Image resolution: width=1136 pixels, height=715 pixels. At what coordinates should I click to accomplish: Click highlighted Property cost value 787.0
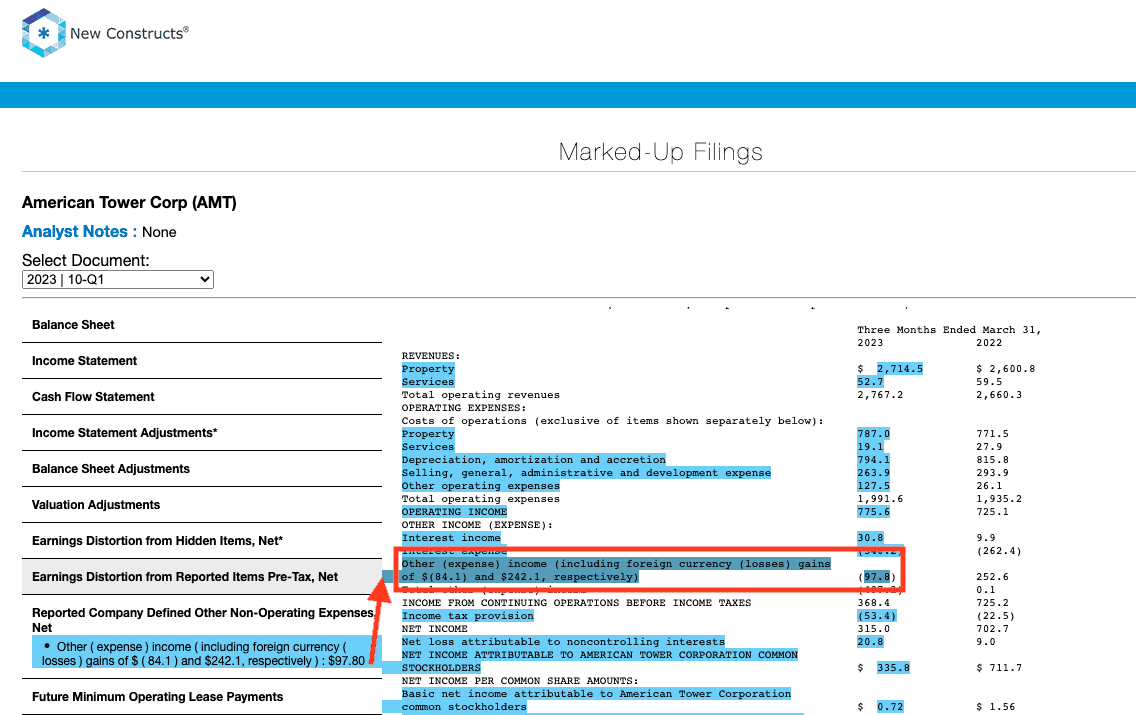(x=873, y=434)
